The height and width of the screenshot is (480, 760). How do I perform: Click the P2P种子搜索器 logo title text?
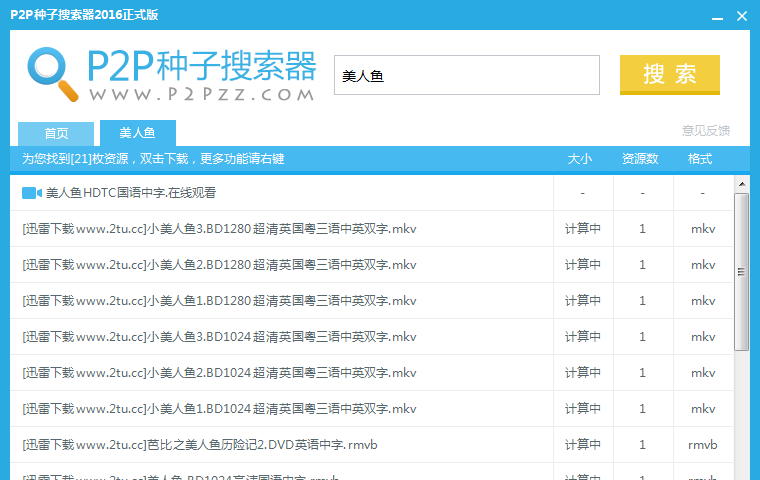(x=202, y=66)
